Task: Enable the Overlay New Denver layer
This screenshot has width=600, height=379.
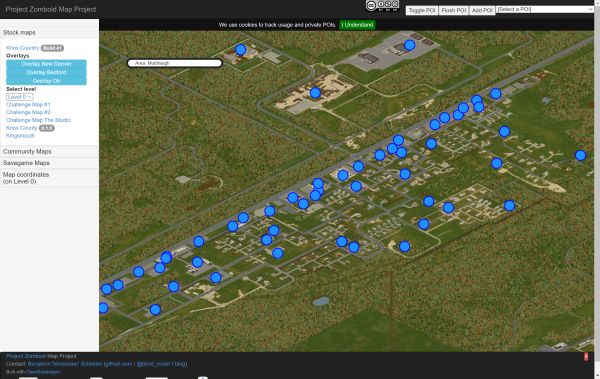Action: click(46, 64)
